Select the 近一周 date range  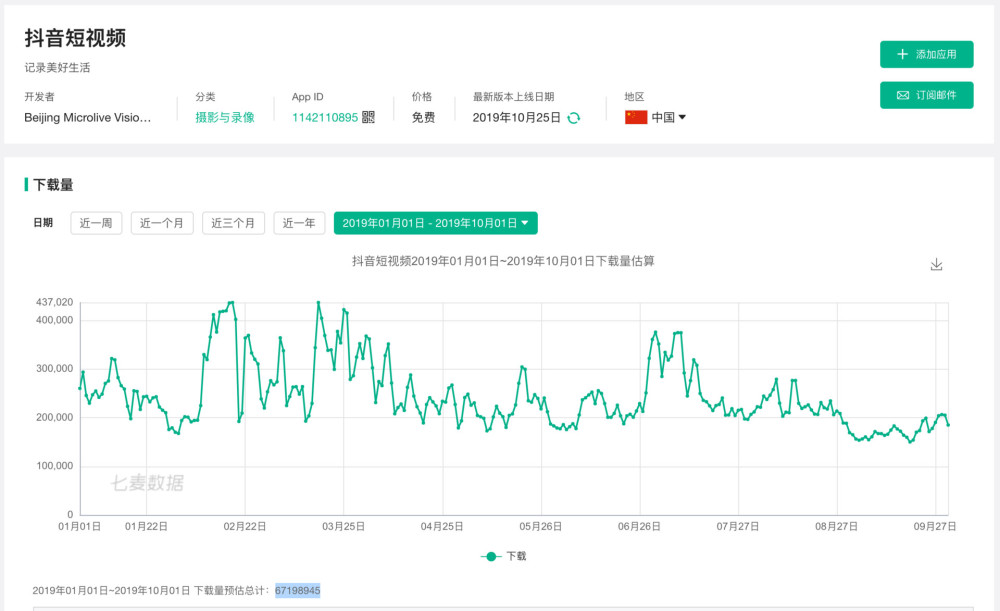point(96,223)
